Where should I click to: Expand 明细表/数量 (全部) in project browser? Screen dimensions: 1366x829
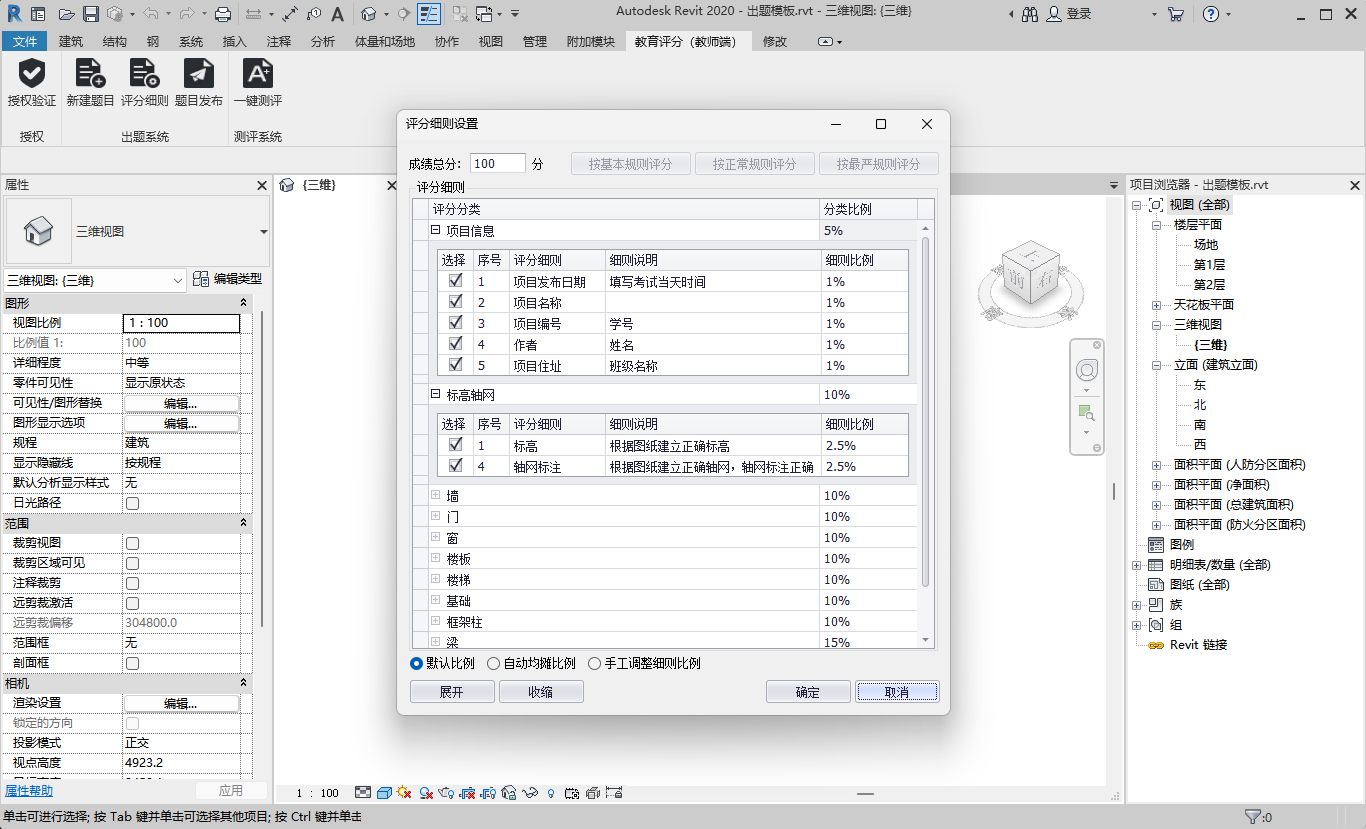pyautogui.click(x=1136, y=564)
